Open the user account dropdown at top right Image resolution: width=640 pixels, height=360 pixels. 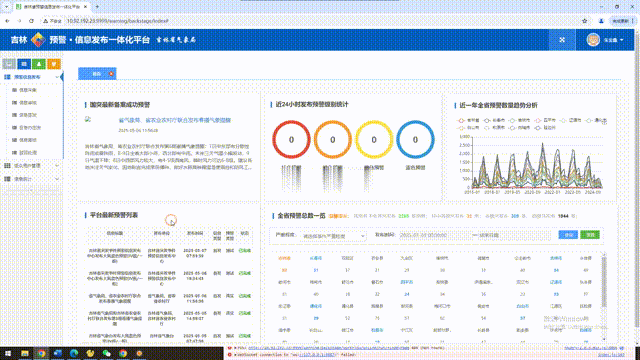[606, 40]
